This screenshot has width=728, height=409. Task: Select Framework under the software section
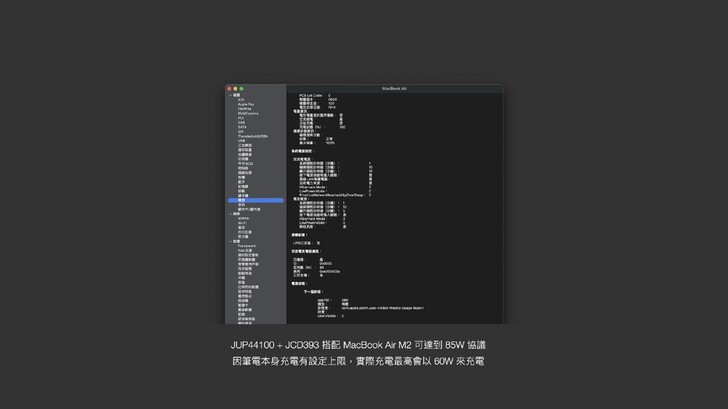coord(247,246)
